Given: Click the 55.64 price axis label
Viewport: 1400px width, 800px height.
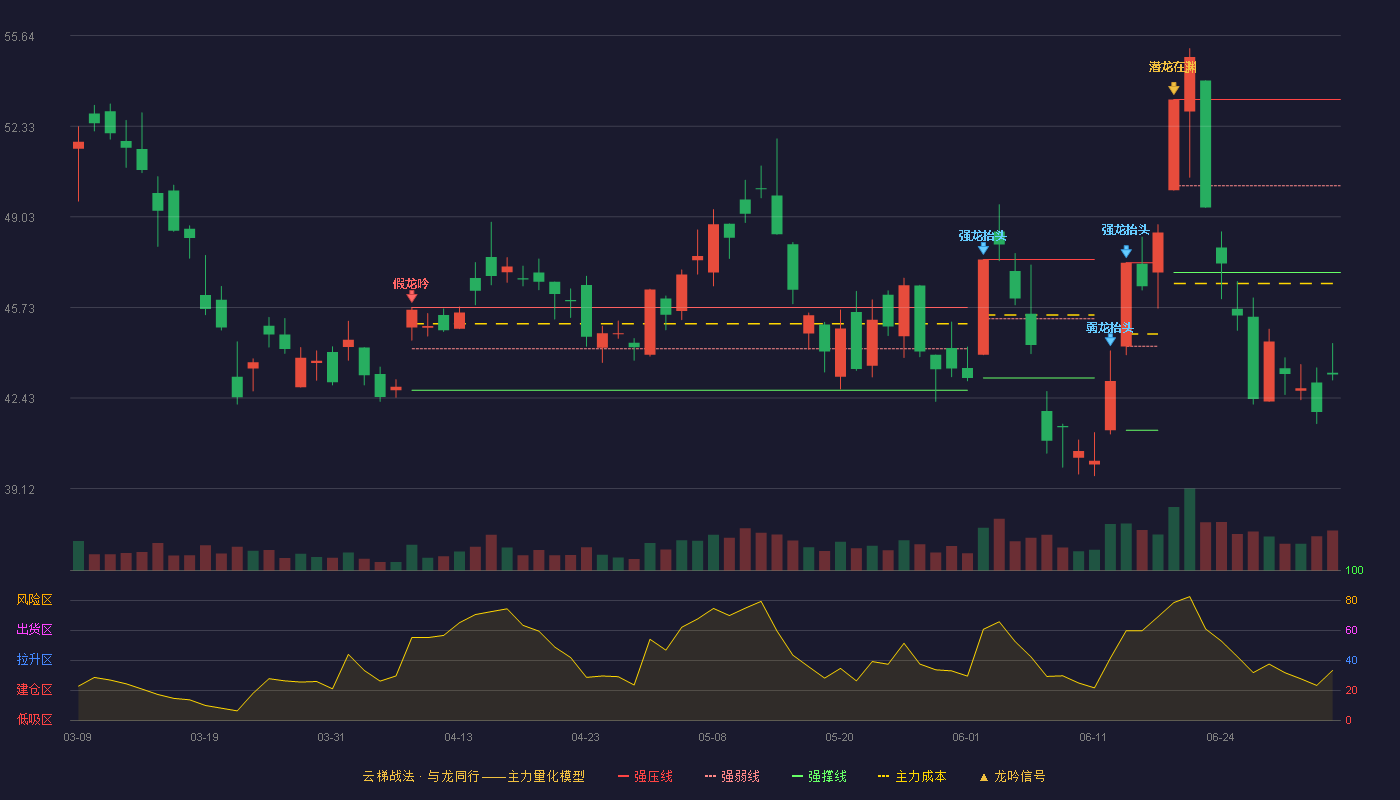Looking at the screenshot, I should pos(19,37).
